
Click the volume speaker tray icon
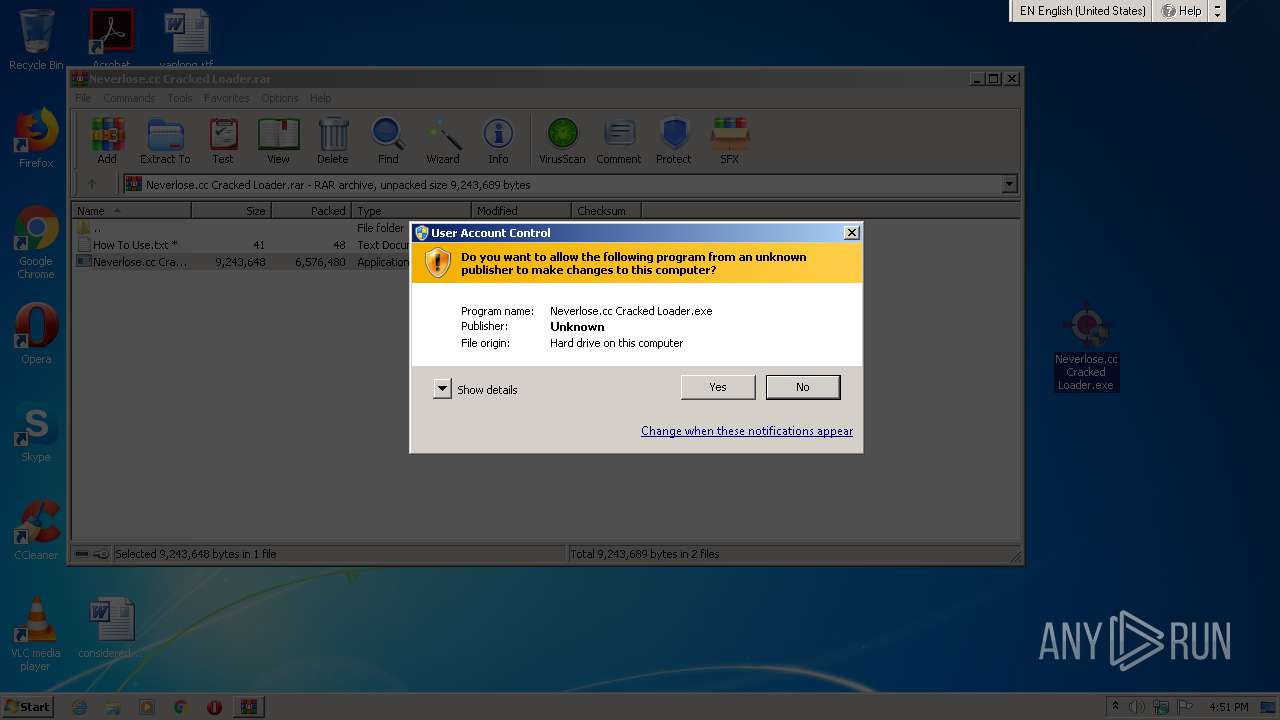(x=1137, y=707)
